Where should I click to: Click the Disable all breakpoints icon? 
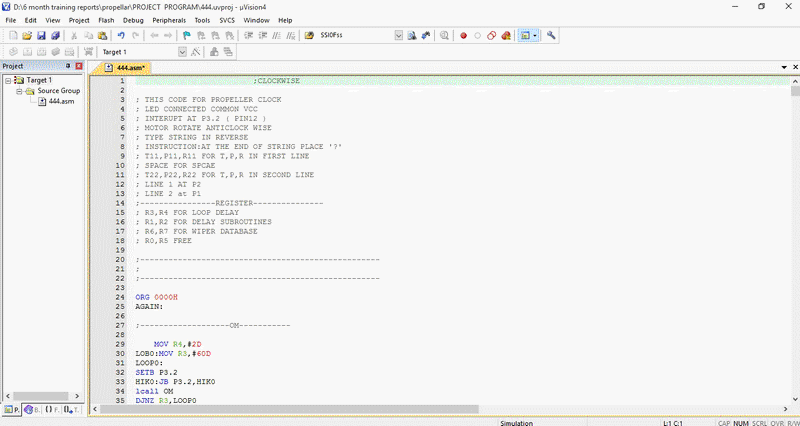(492, 36)
